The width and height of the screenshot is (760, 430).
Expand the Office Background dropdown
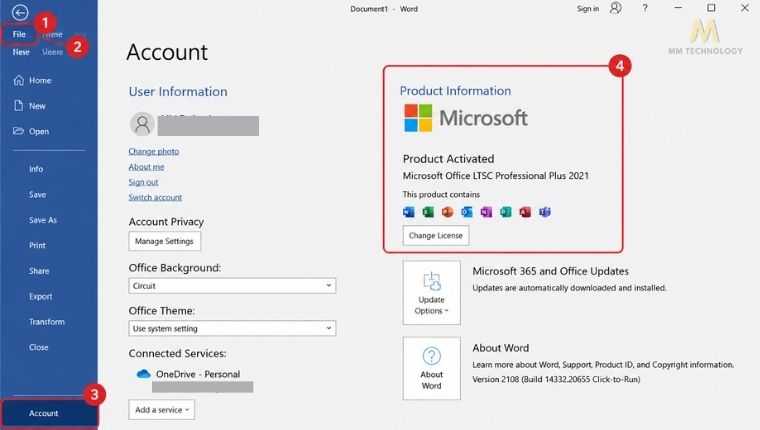pyautogui.click(x=232, y=286)
